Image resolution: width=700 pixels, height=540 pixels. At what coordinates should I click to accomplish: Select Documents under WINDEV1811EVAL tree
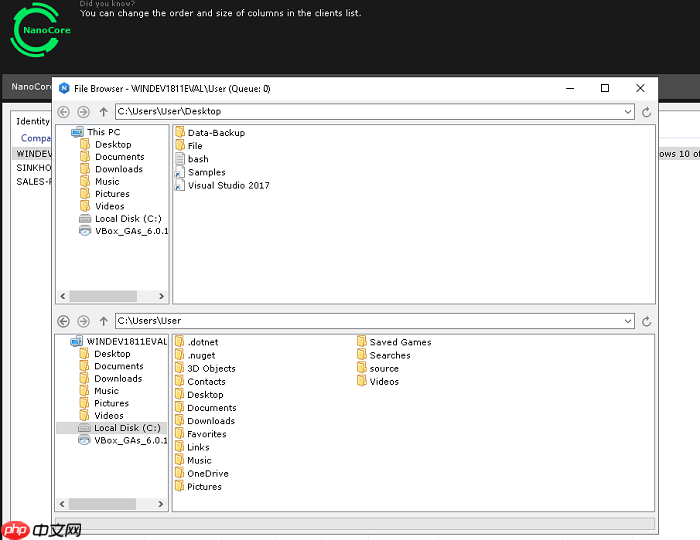point(111,366)
